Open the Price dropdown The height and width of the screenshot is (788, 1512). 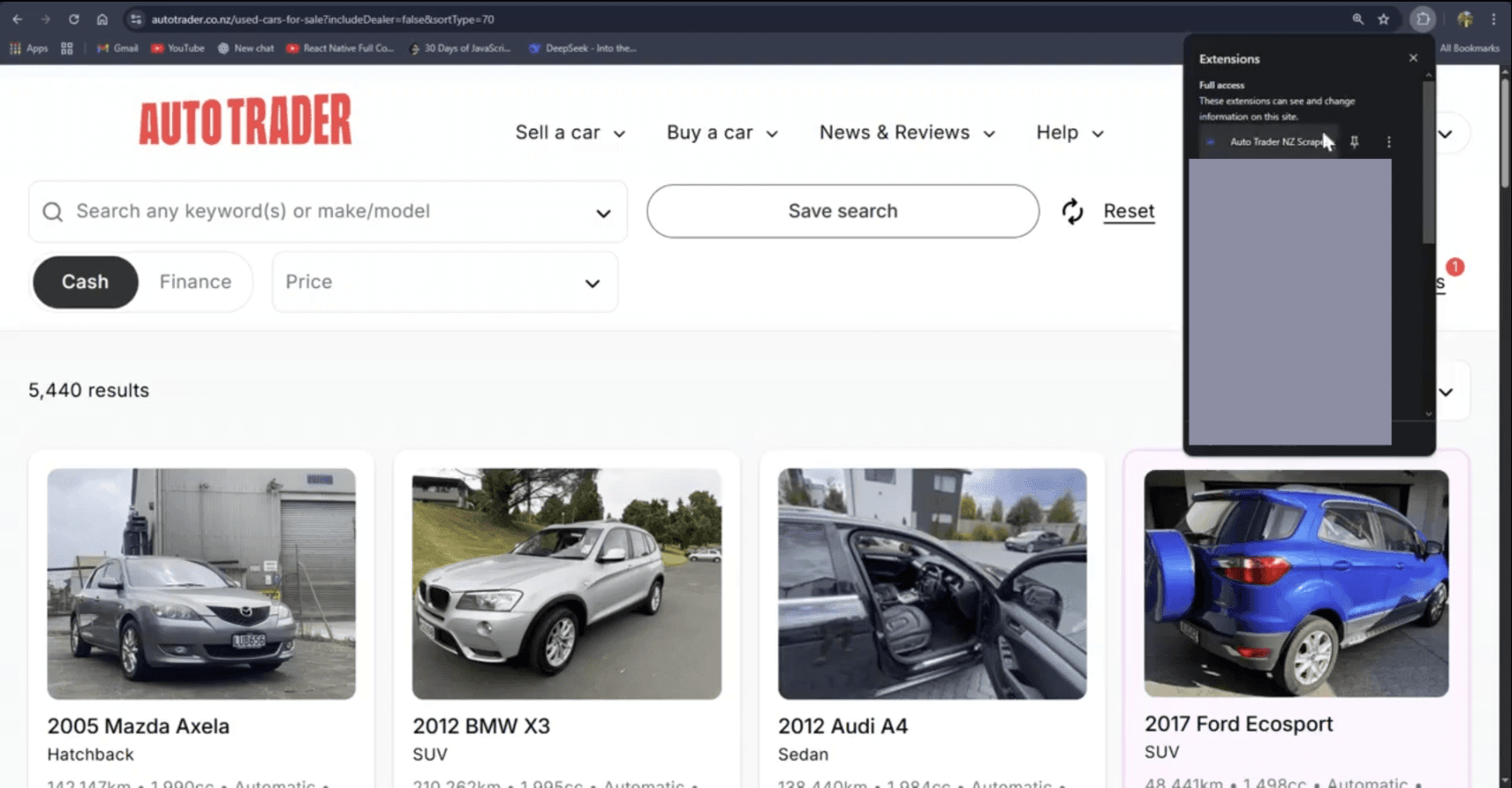[445, 282]
